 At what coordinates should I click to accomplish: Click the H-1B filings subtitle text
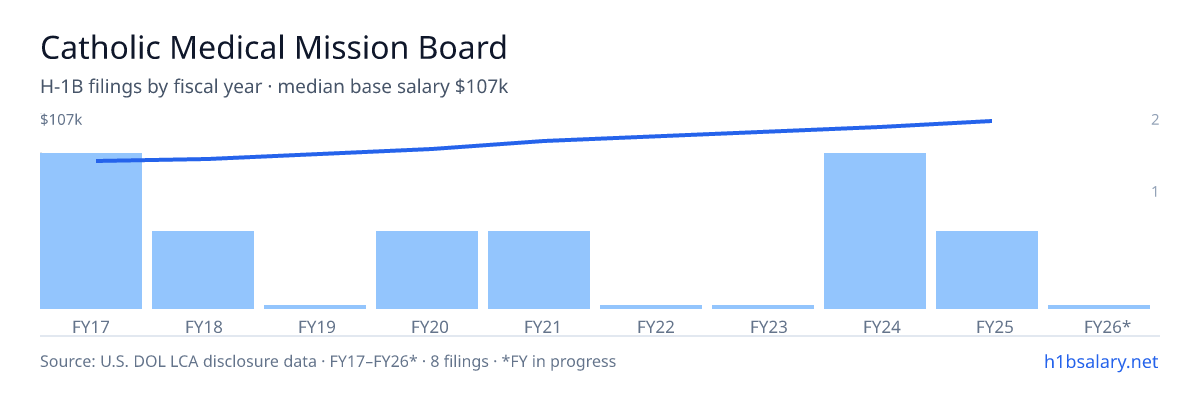pyautogui.click(x=274, y=87)
